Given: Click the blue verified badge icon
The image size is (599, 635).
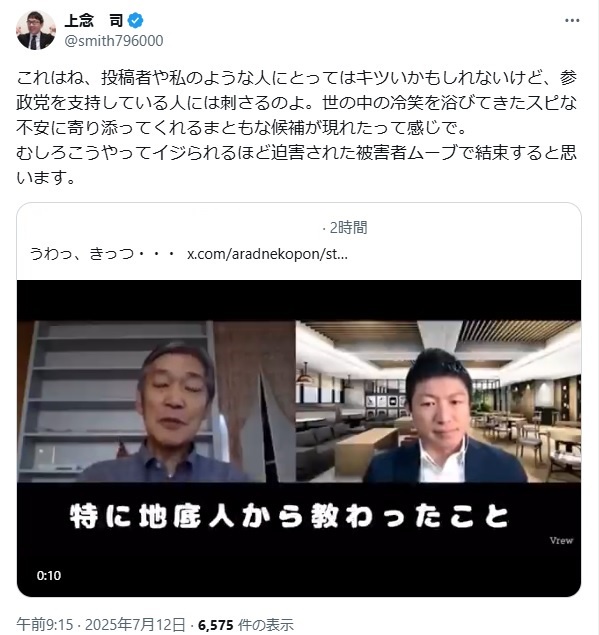Looking at the screenshot, I should click(135, 20).
